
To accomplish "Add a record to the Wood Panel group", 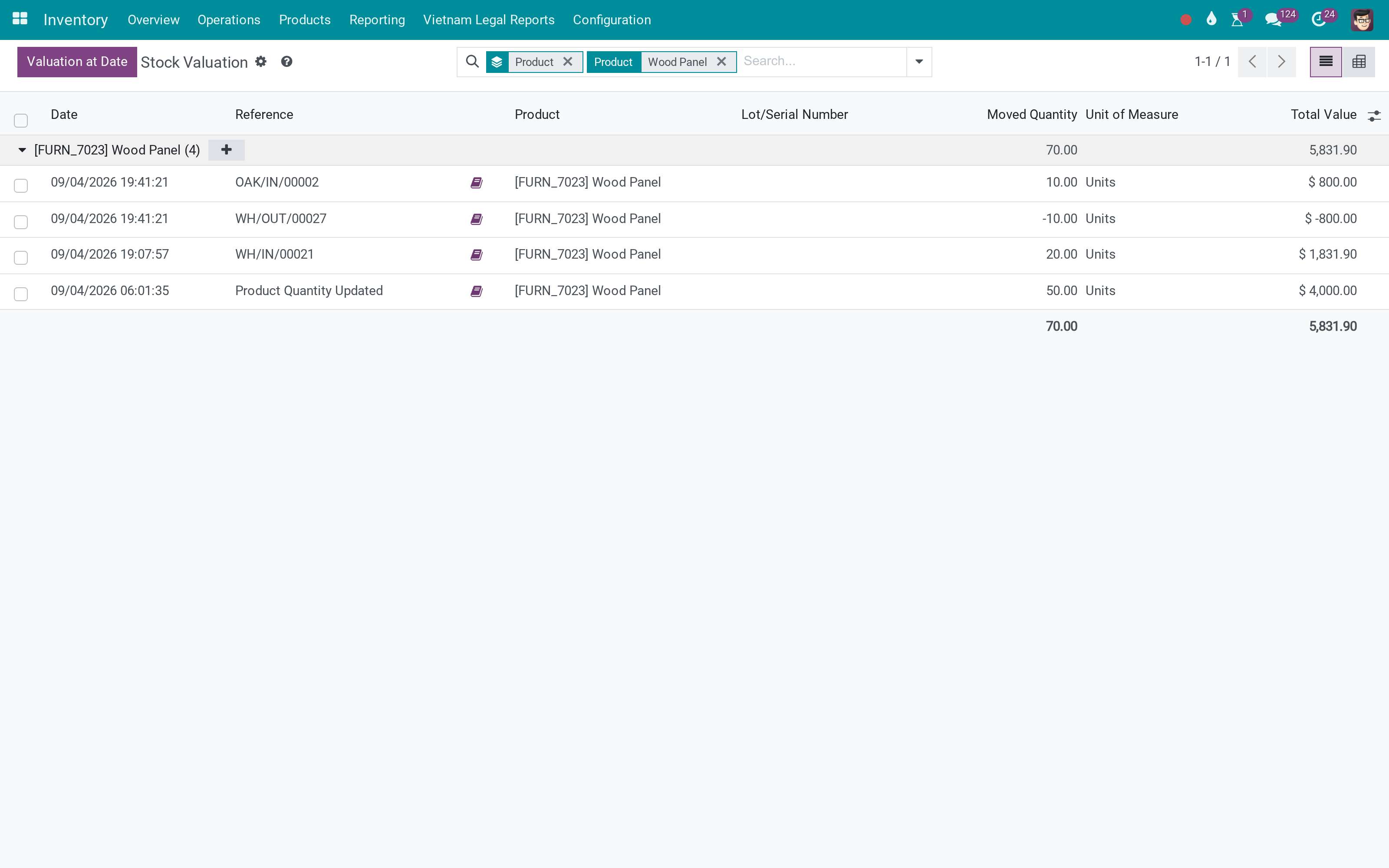I will (x=227, y=150).
